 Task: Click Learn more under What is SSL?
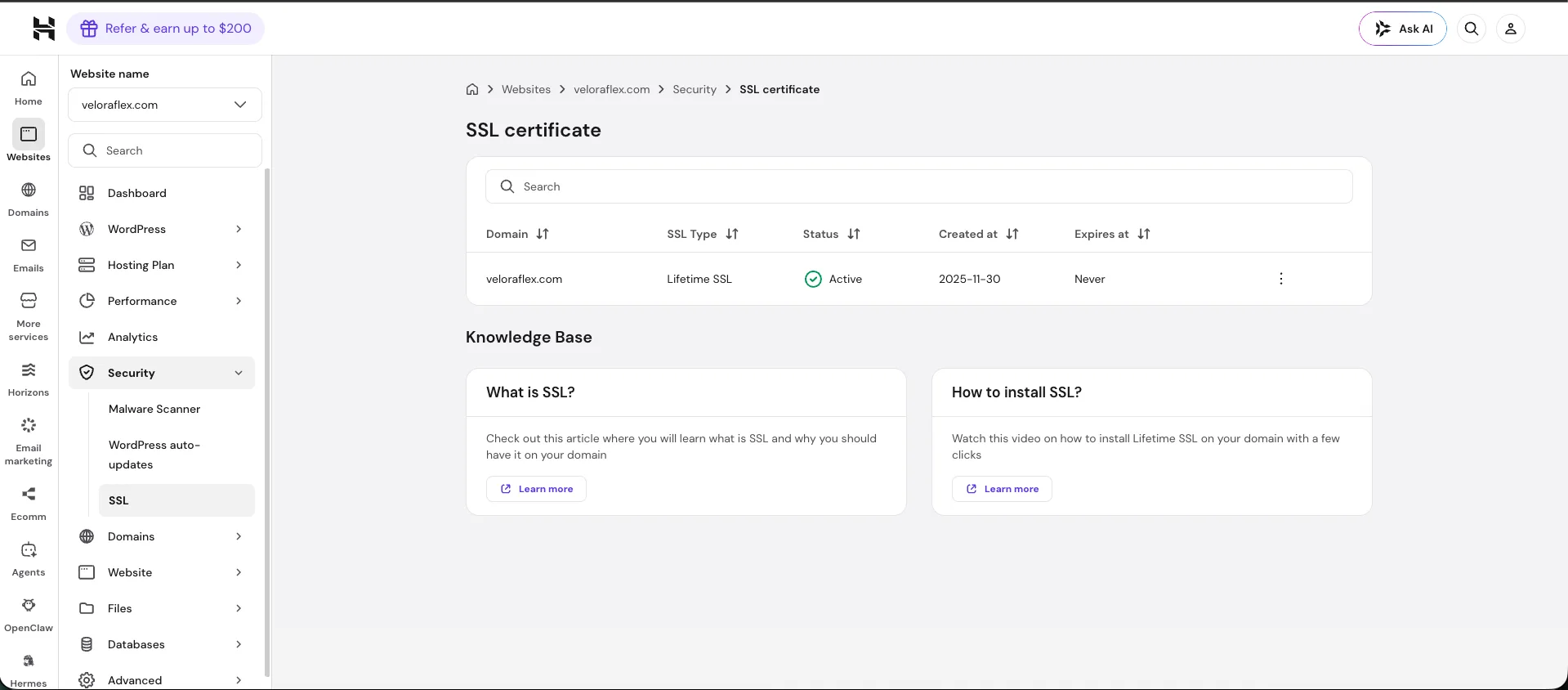[536, 489]
